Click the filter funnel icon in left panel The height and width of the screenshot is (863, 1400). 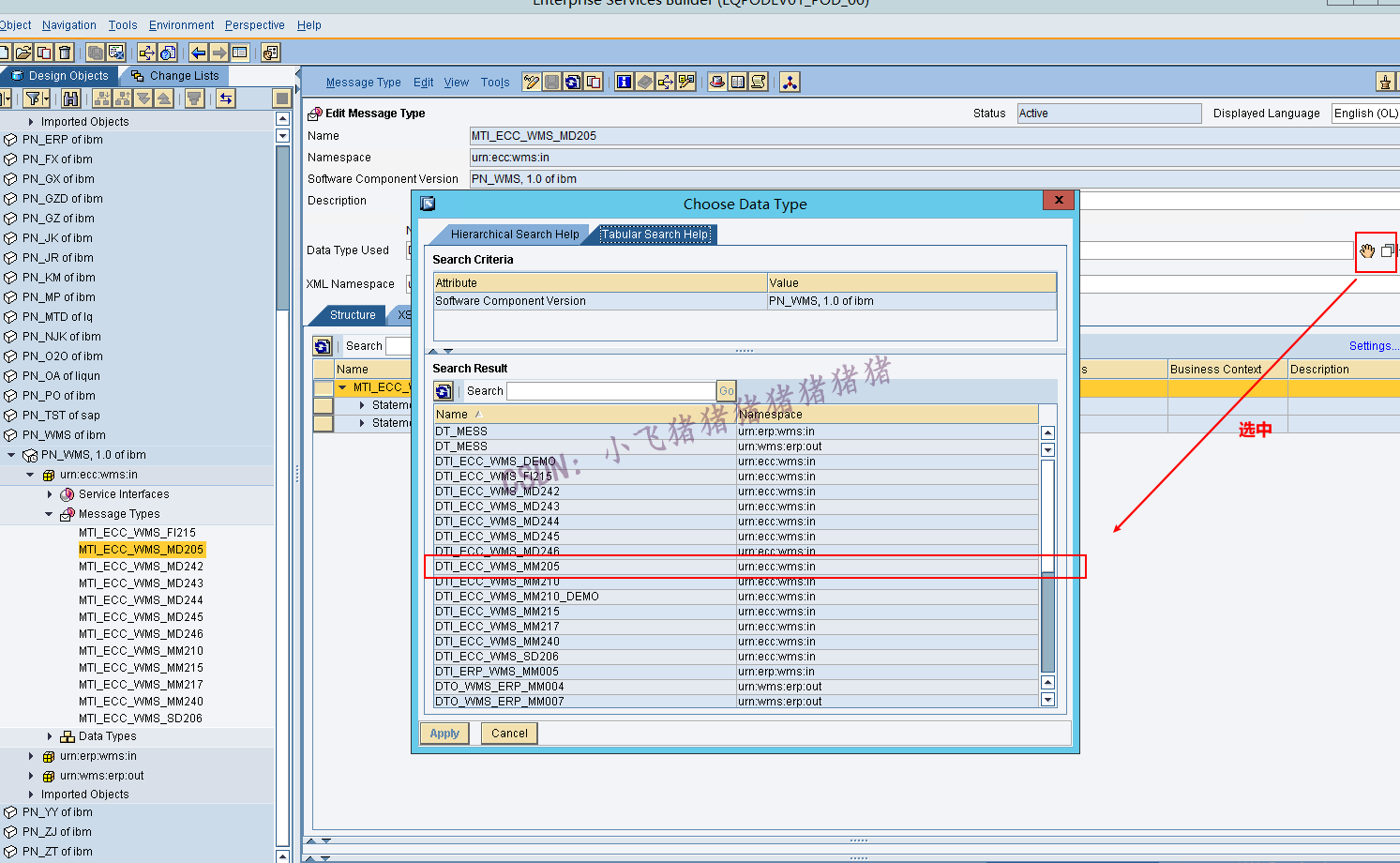[35, 98]
